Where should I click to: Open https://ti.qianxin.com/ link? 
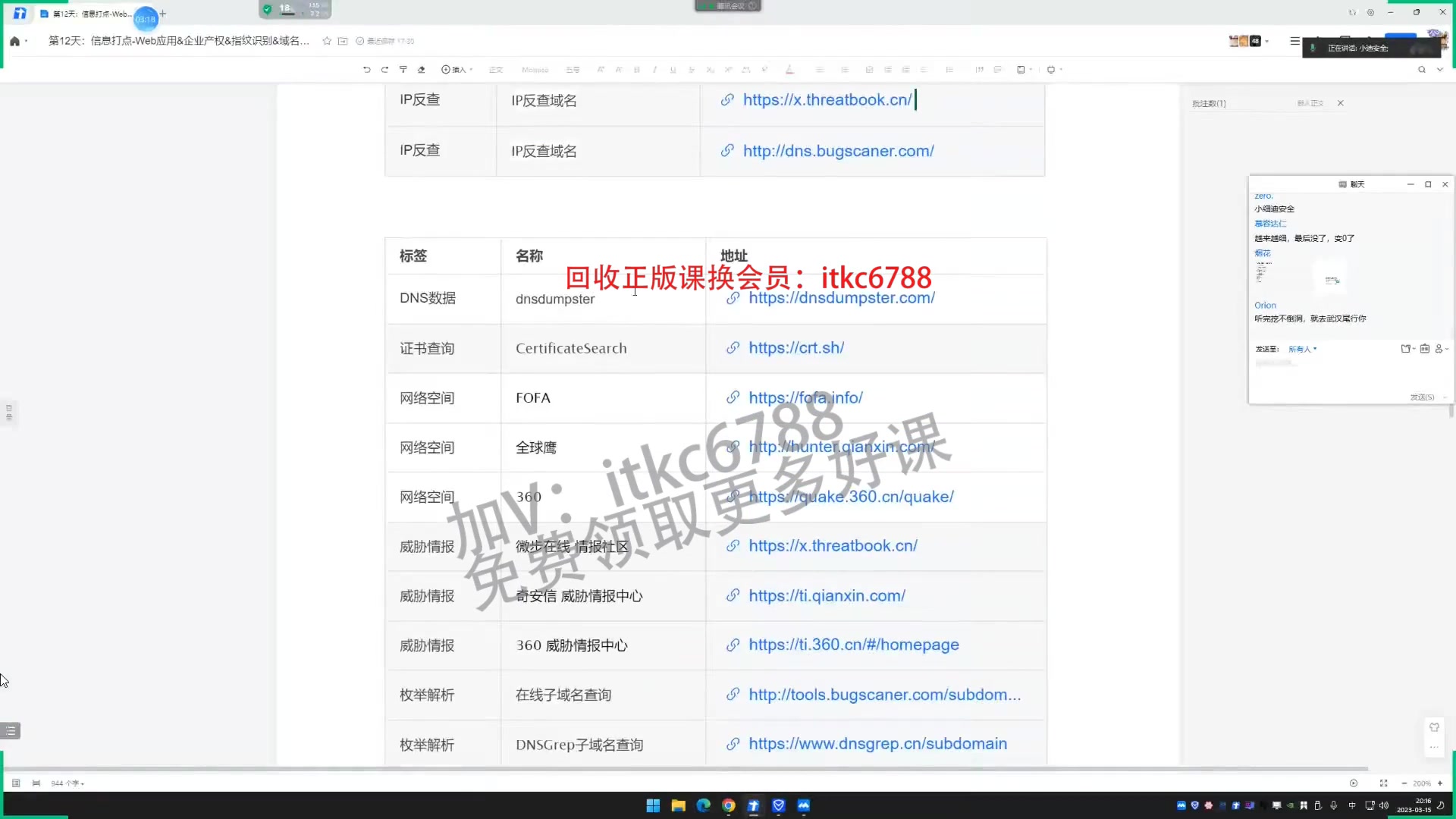tap(827, 596)
